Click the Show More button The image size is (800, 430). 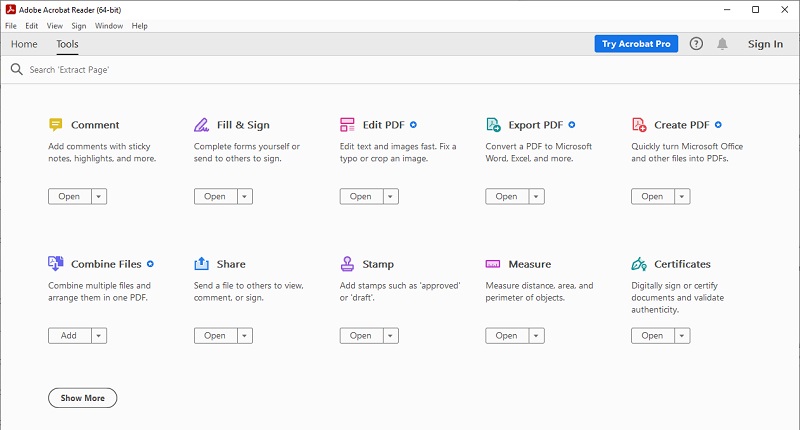click(x=83, y=398)
